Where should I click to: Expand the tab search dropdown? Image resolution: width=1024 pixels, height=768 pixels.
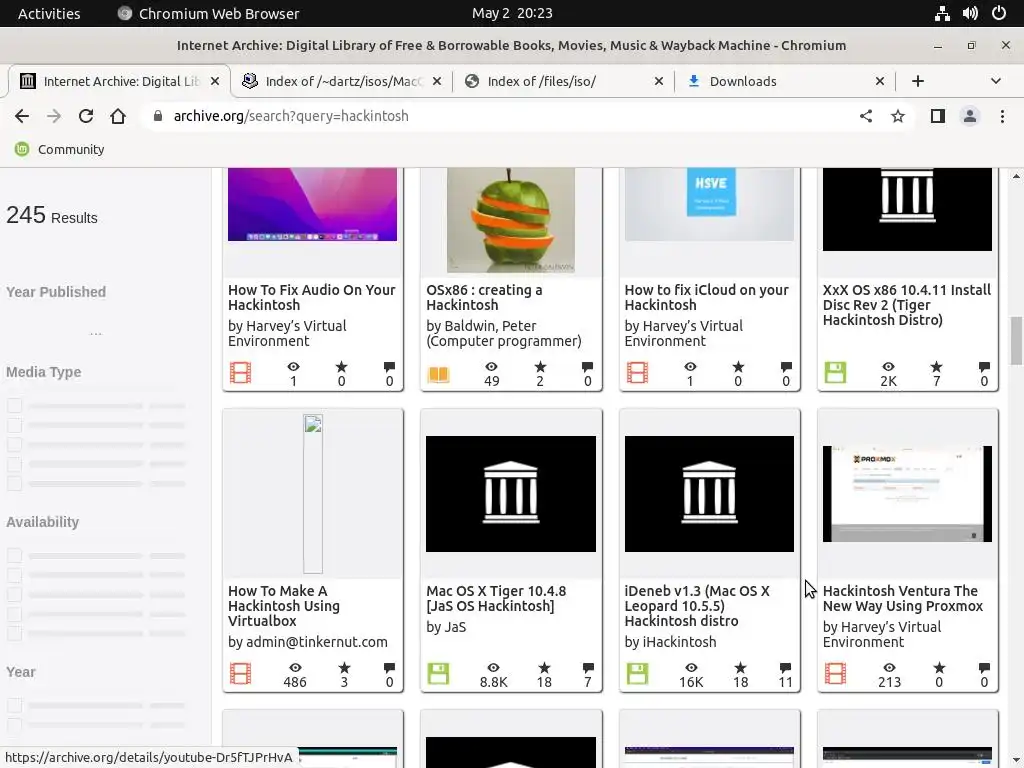tap(995, 81)
